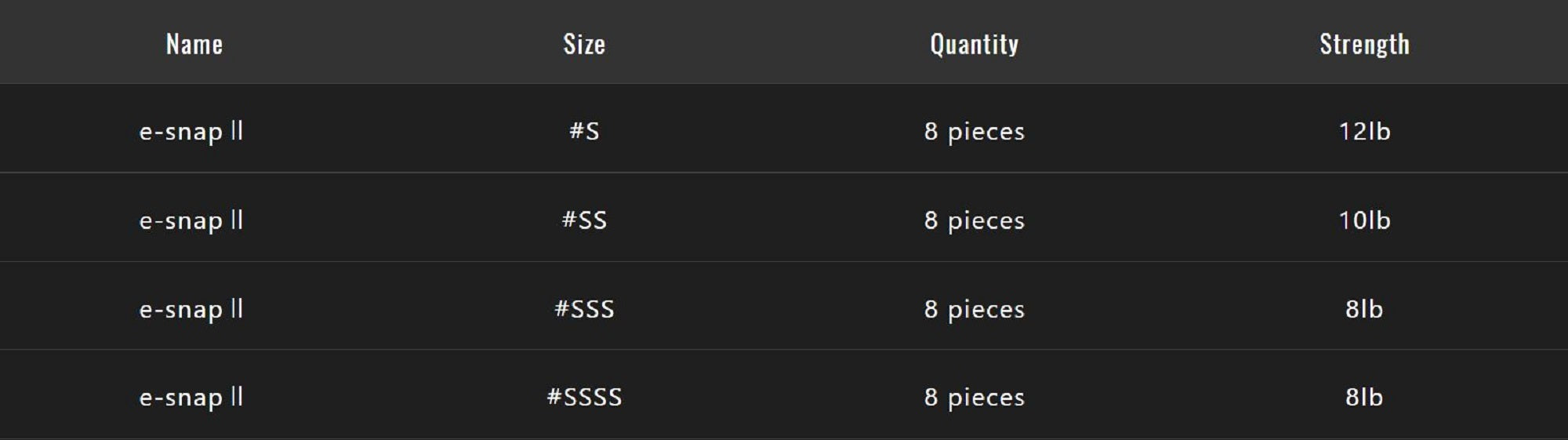The height and width of the screenshot is (440, 1568).
Task: Click the #S size cell
Action: point(584,131)
